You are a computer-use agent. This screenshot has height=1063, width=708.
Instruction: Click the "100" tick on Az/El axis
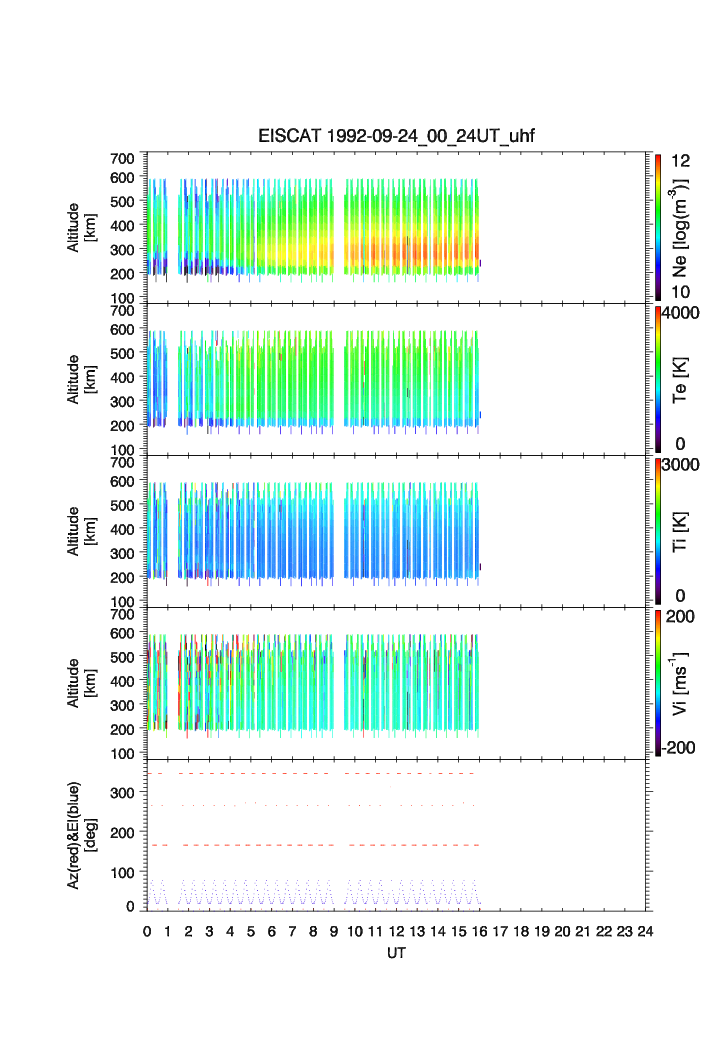[x=122, y=873]
